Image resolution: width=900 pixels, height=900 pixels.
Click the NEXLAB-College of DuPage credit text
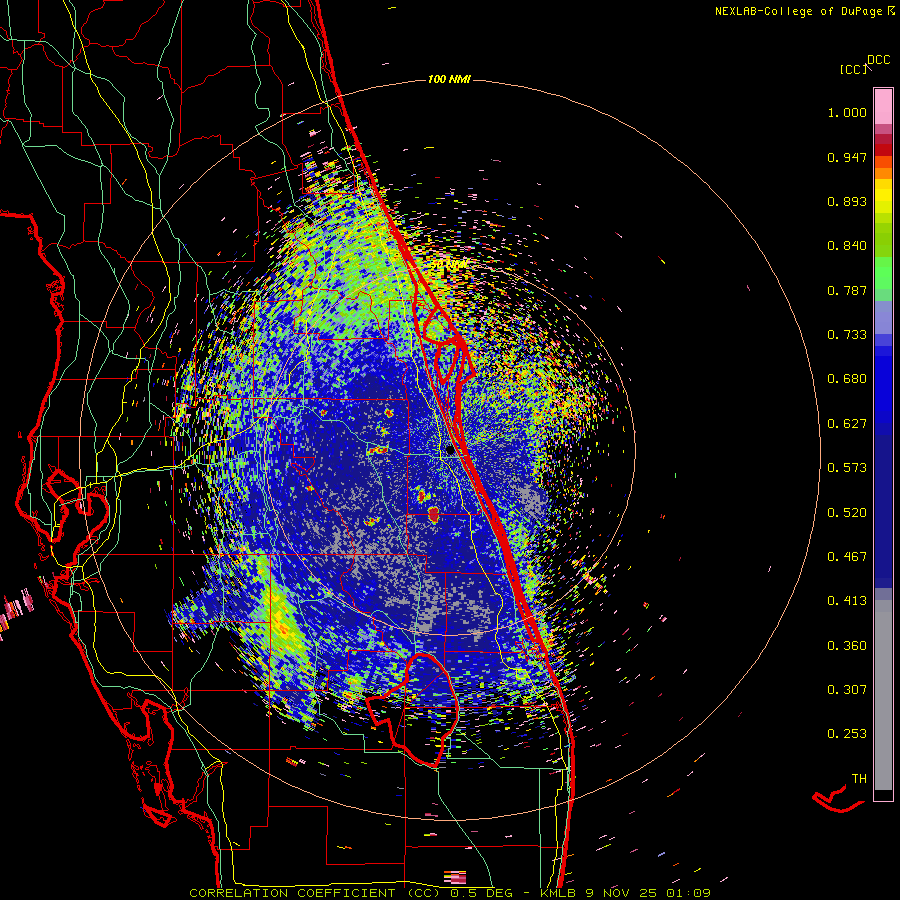pyautogui.click(x=798, y=11)
